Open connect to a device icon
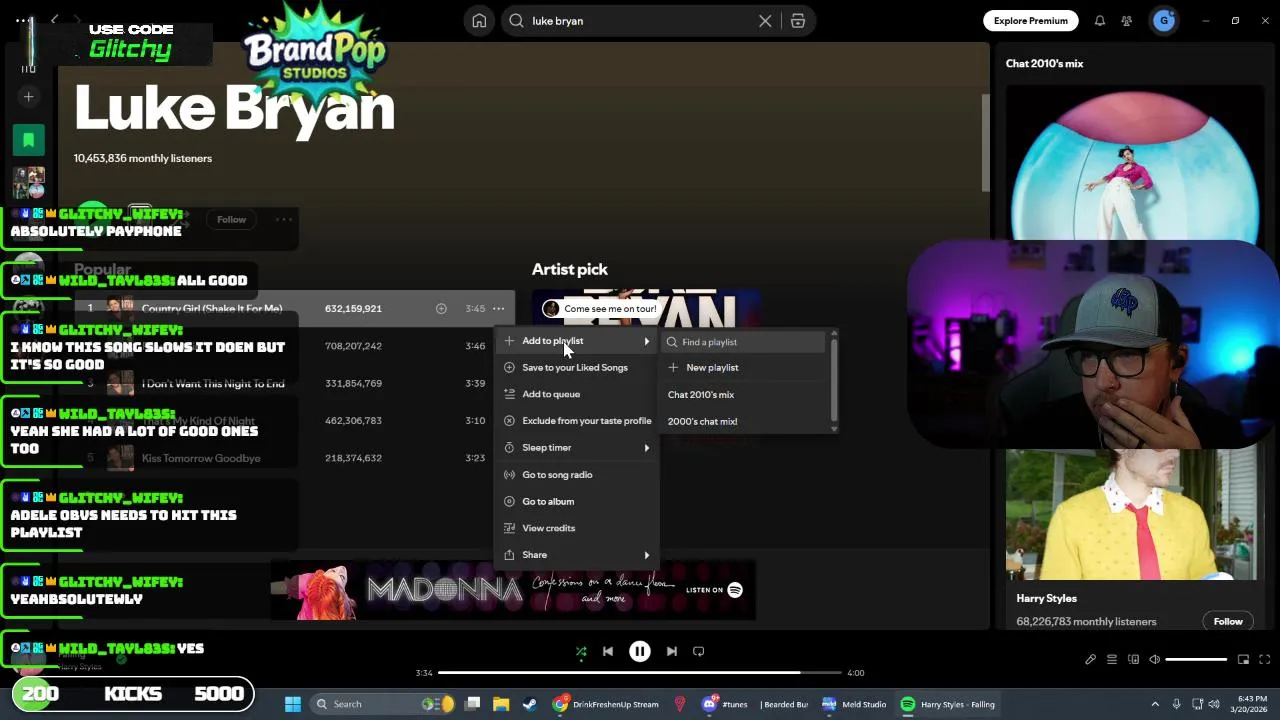This screenshot has width=1280, height=720. 1133,659
